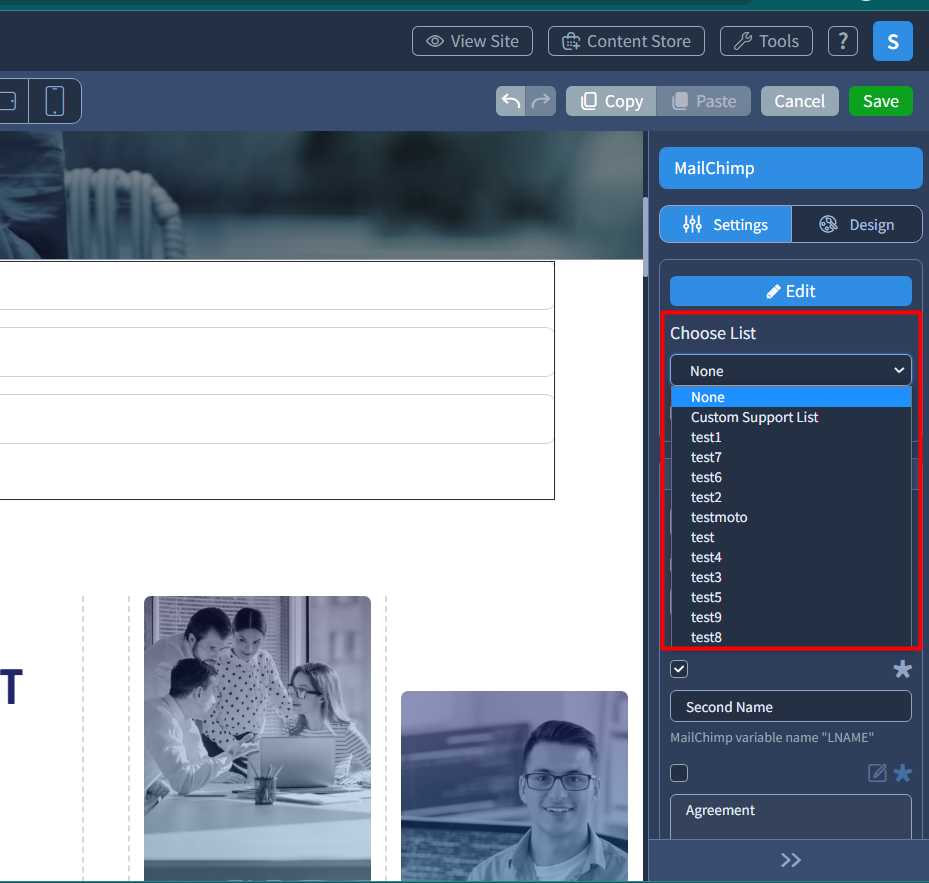Open the S user profile avatar
Image resolution: width=929 pixels, height=883 pixels.
tap(892, 41)
